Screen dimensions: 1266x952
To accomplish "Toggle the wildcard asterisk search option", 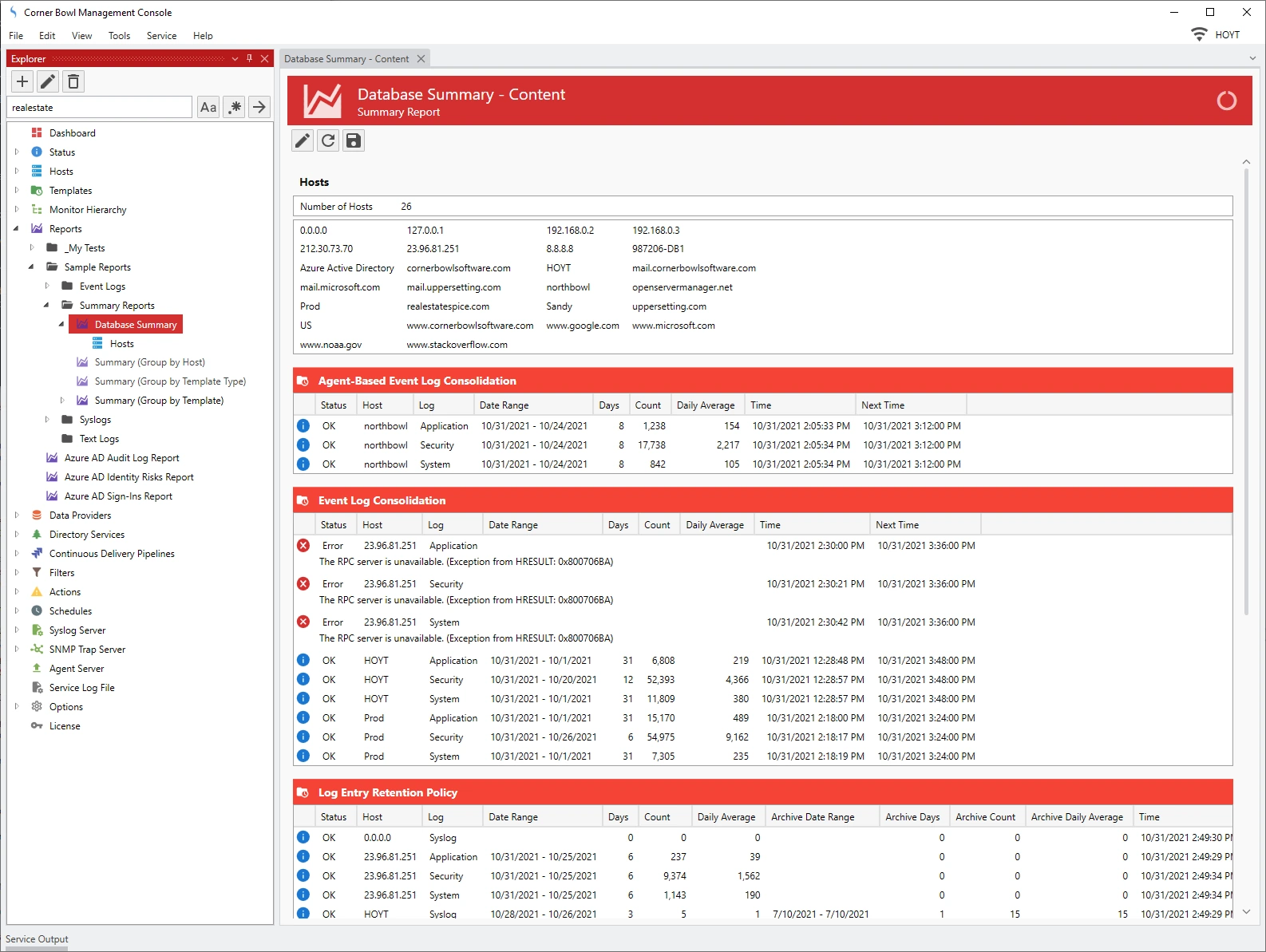I will coord(234,107).
